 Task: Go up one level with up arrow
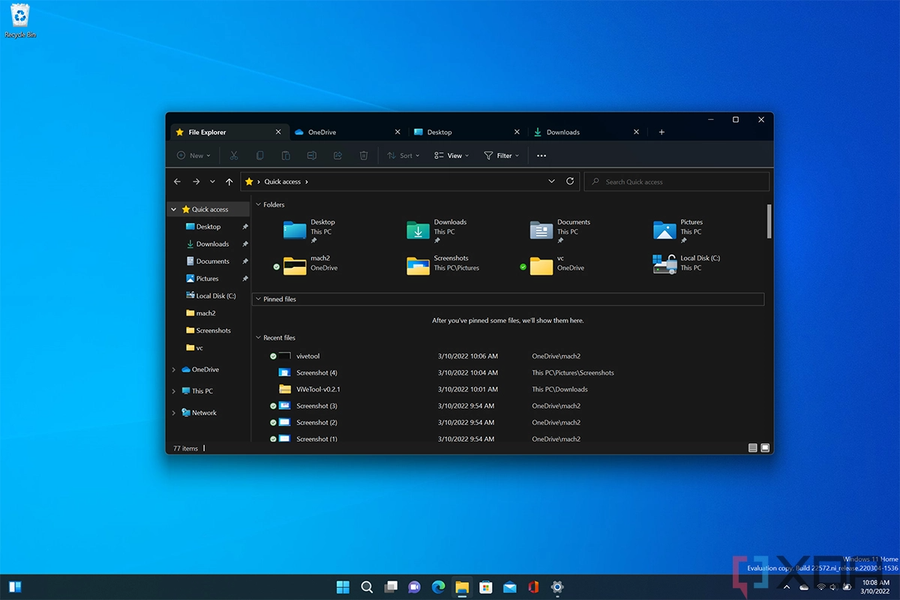(x=229, y=181)
